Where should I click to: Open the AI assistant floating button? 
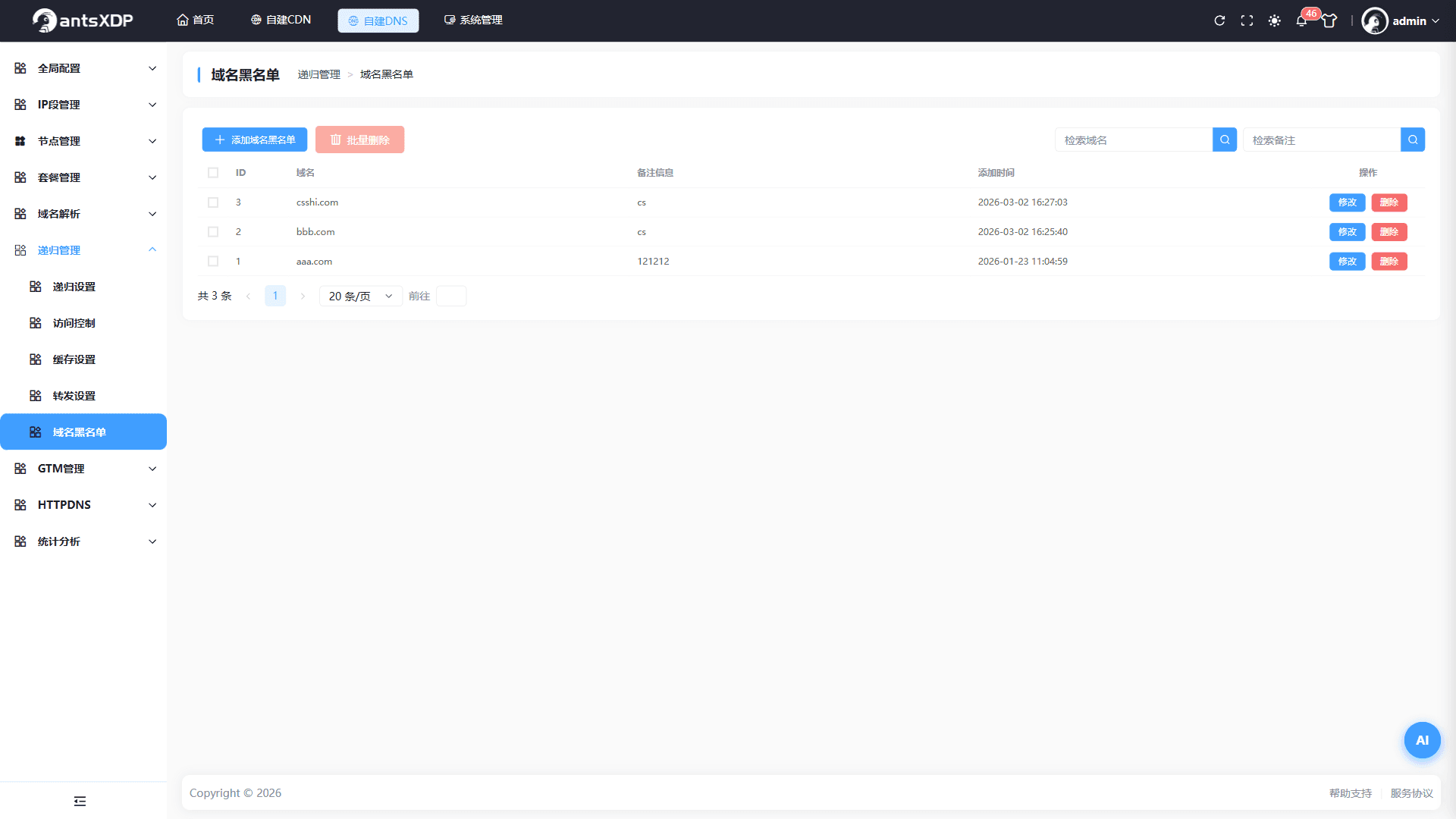click(1422, 740)
